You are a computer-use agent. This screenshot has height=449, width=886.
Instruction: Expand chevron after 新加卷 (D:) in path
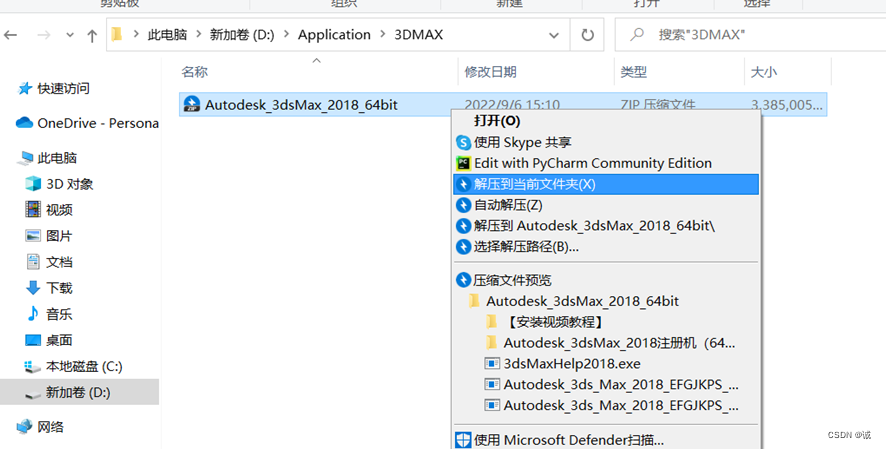click(286, 34)
